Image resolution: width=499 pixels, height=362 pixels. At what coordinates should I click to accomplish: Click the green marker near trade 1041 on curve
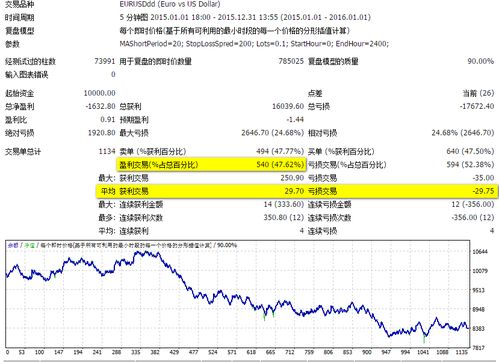[x=424, y=339]
